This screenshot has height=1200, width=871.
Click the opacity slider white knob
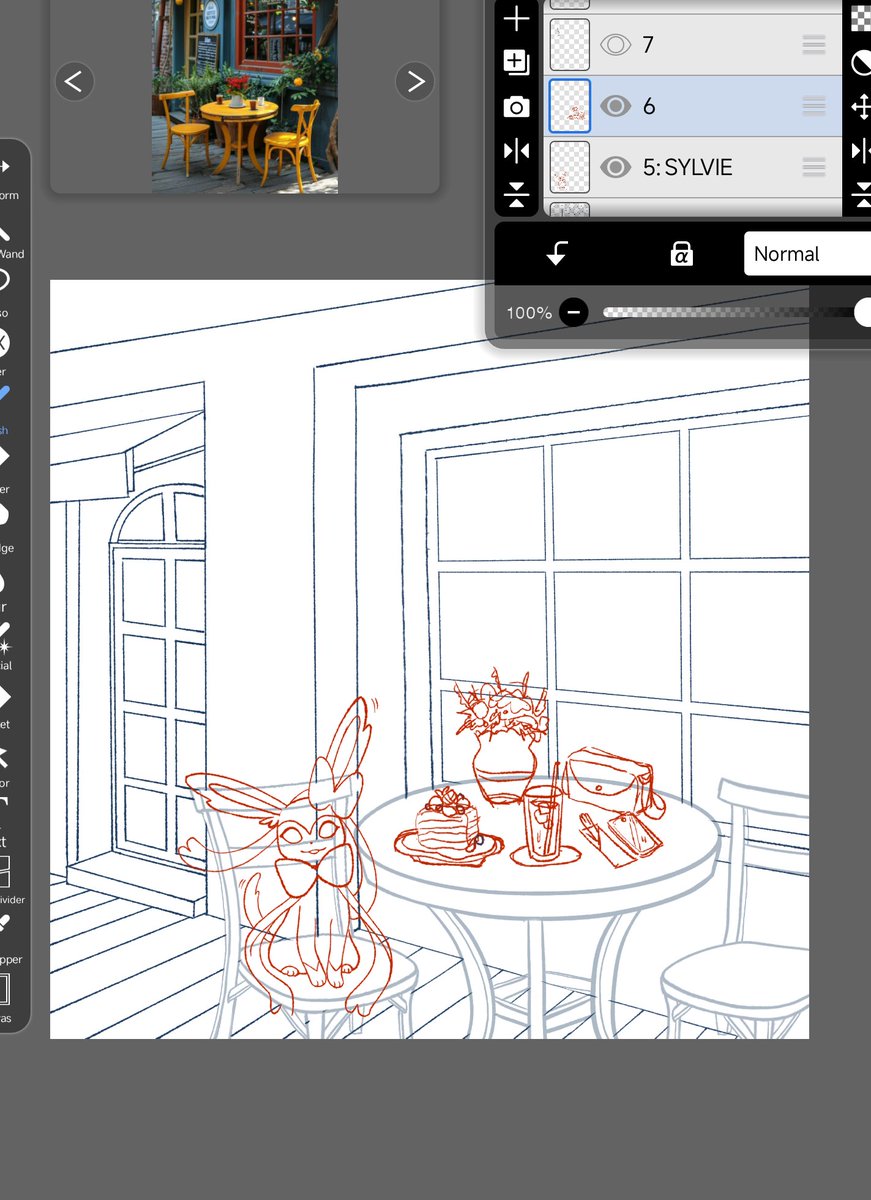(864, 313)
